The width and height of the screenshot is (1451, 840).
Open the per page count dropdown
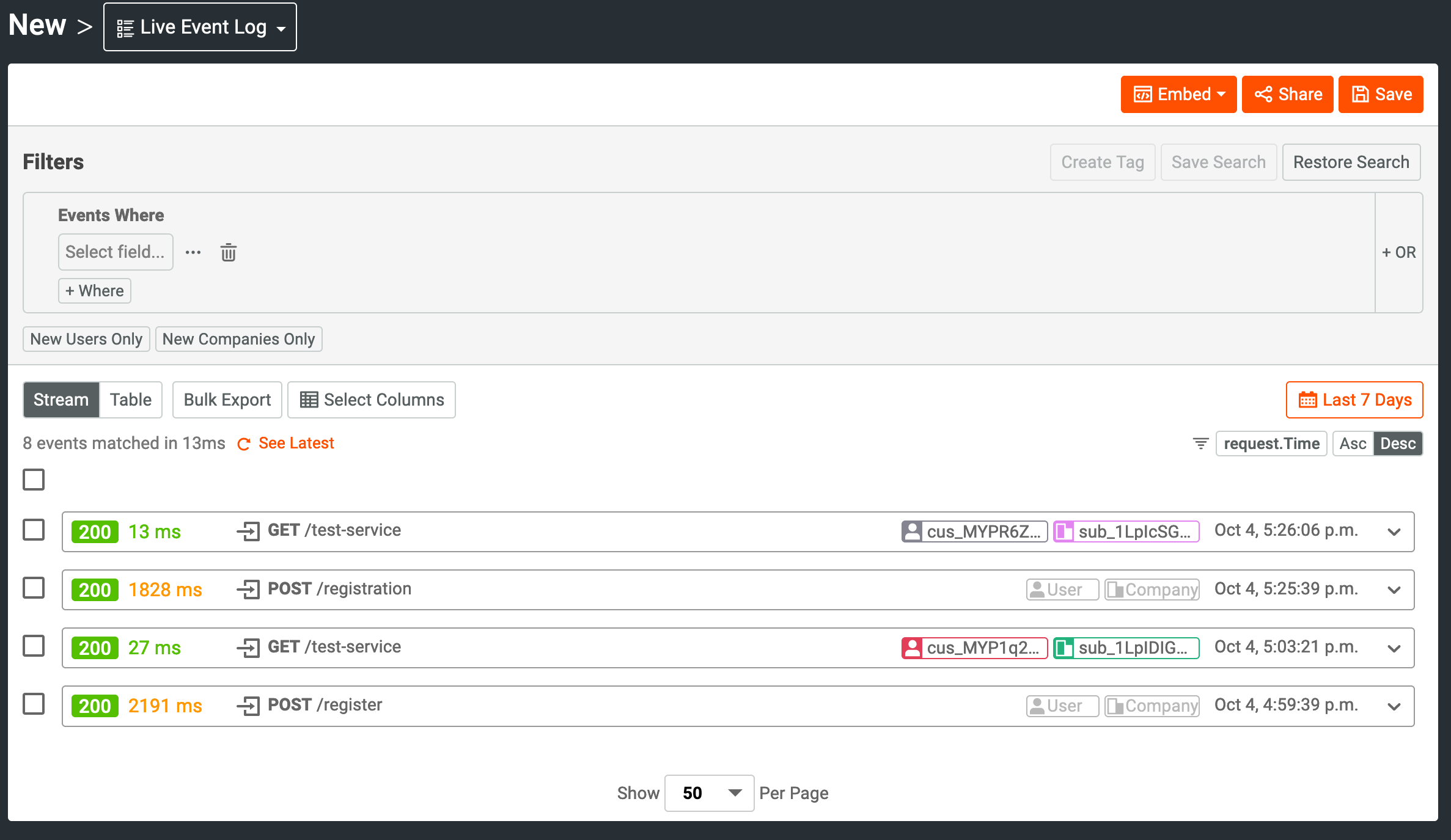709,793
